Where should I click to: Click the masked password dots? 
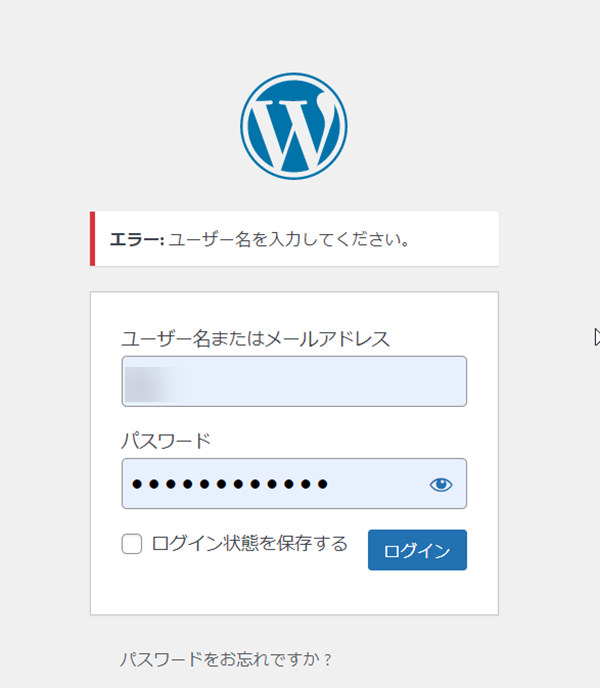230,484
